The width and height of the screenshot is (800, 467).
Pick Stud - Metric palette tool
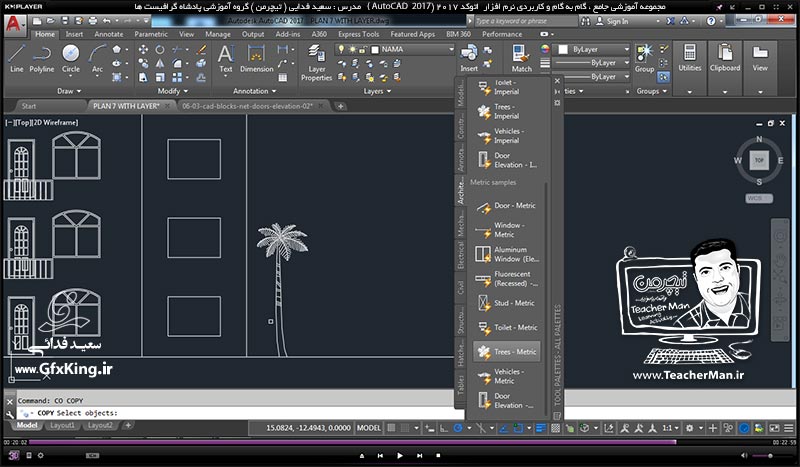[x=506, y=303]
